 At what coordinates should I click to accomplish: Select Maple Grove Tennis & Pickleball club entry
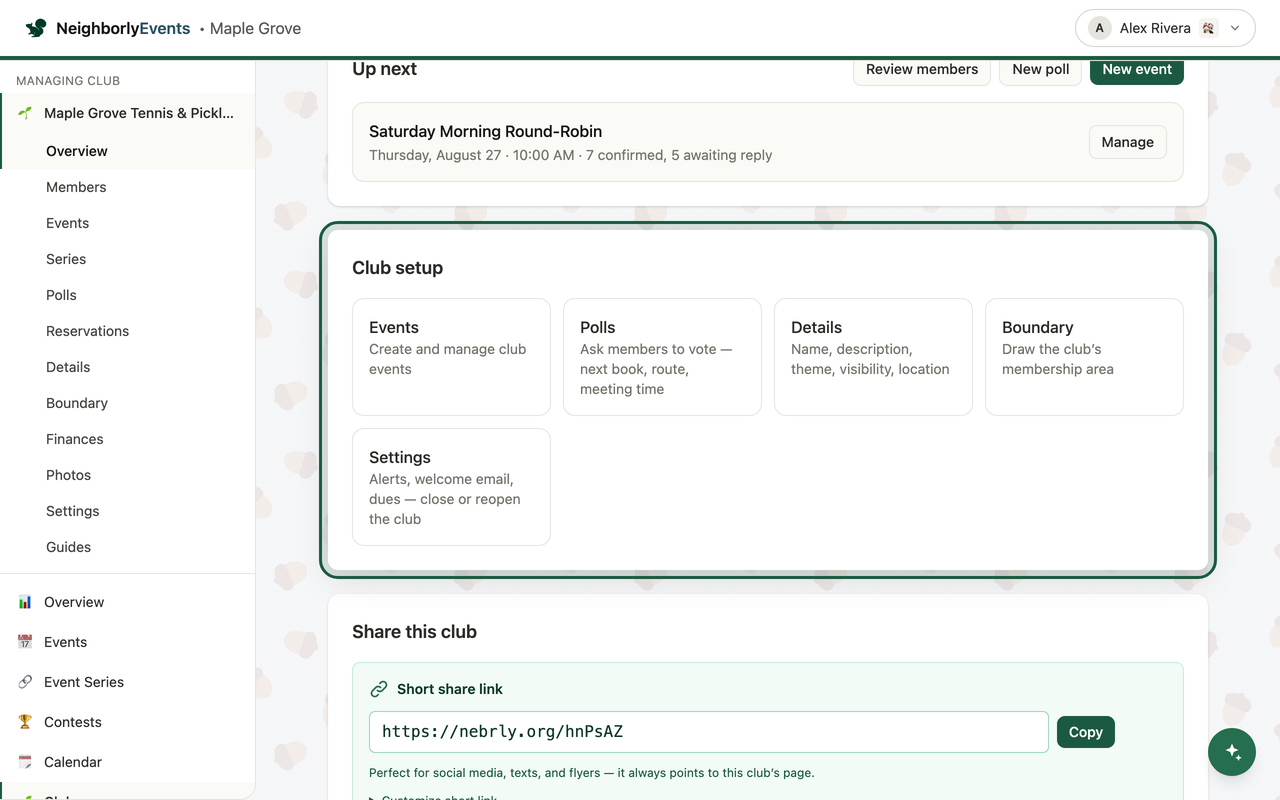128,113
